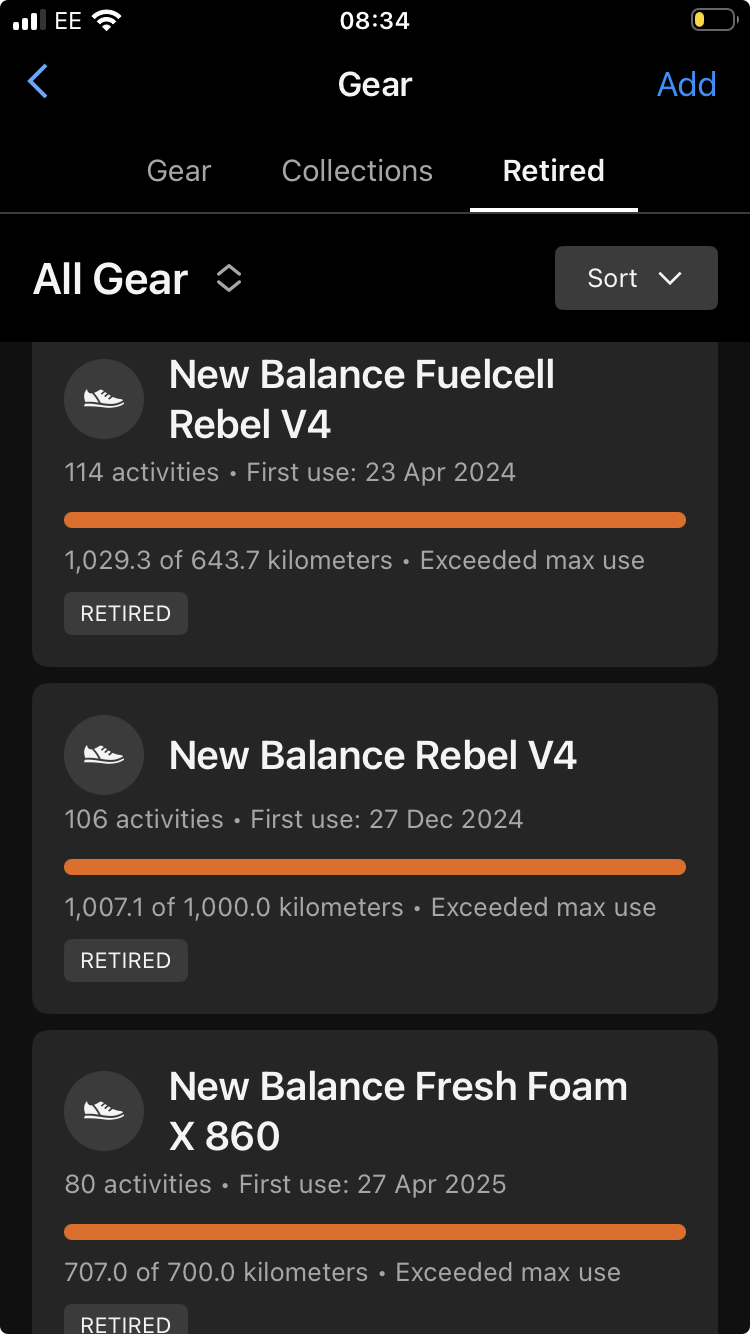Tap the Sort chevron arrow

[x=670, y=279]
